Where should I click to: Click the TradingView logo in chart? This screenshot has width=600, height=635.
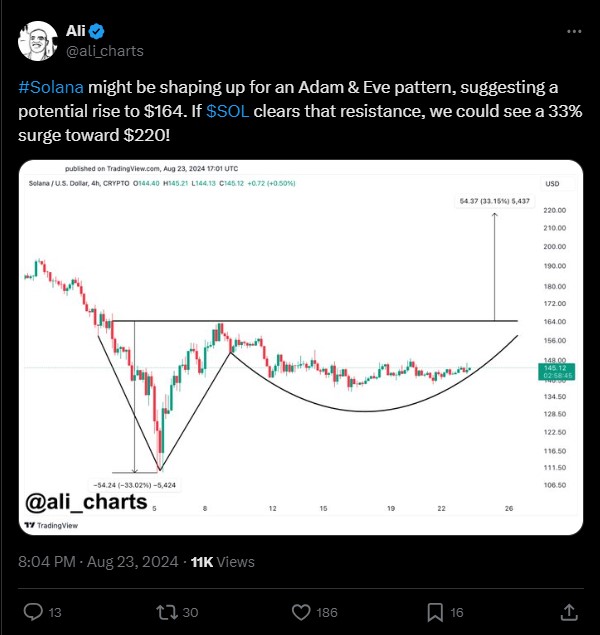pos(51,525)
